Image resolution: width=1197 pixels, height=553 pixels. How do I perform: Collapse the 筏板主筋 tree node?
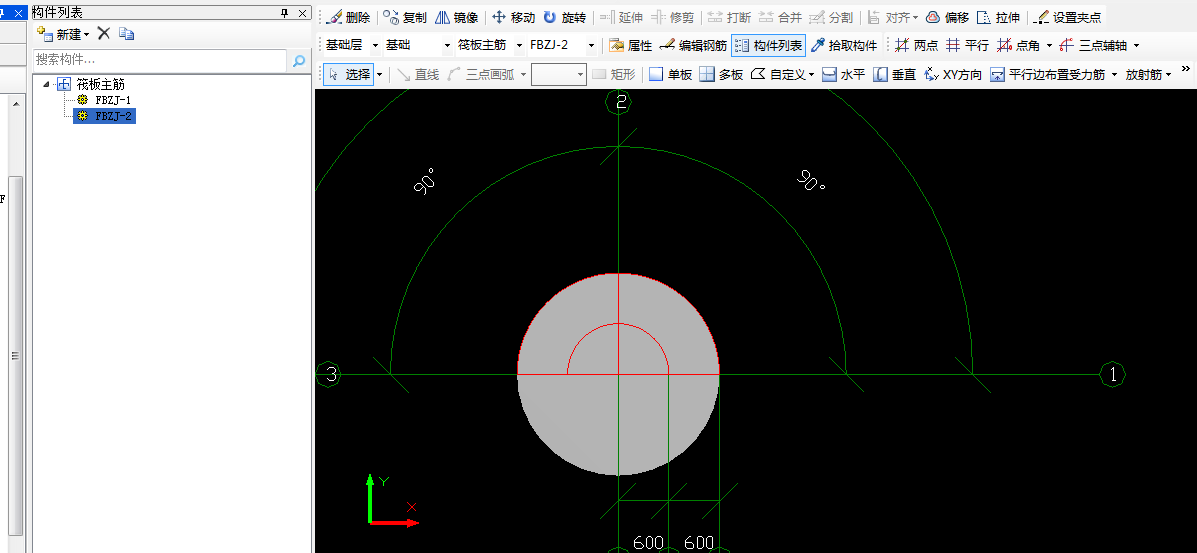[47, 85]
